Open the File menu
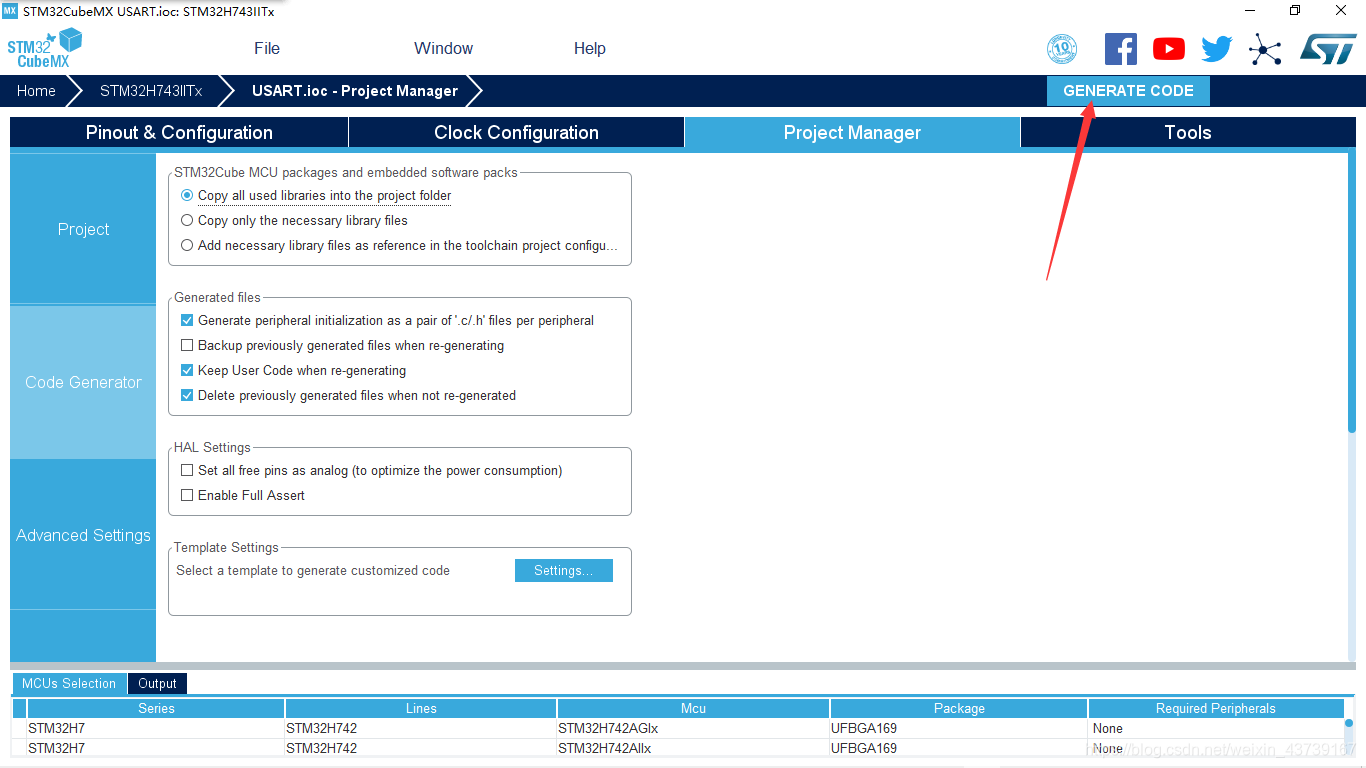Screen dimensions: 1366x768 267,48
